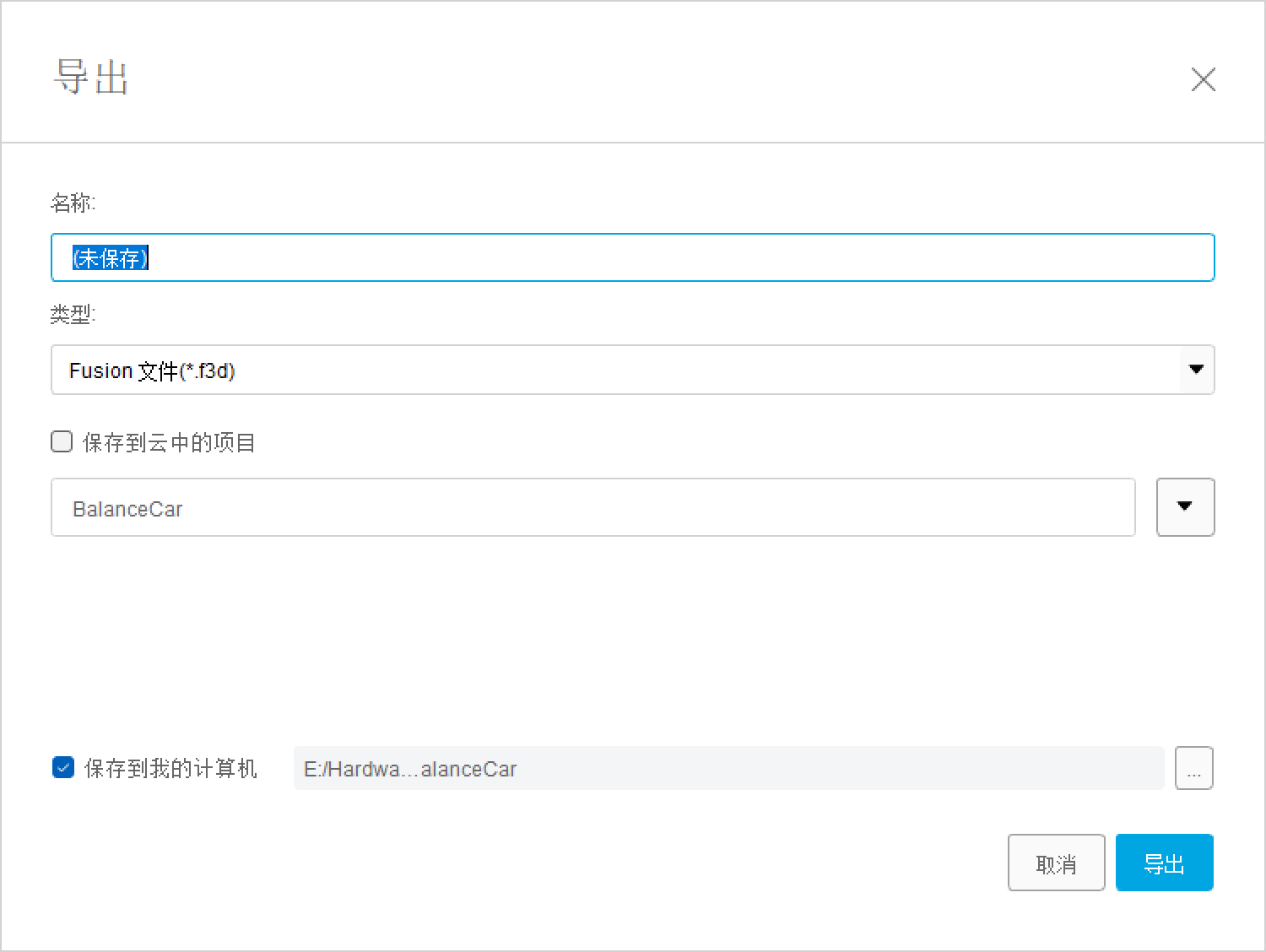Click the highlighted (未保存) name text

coord(111,258)
